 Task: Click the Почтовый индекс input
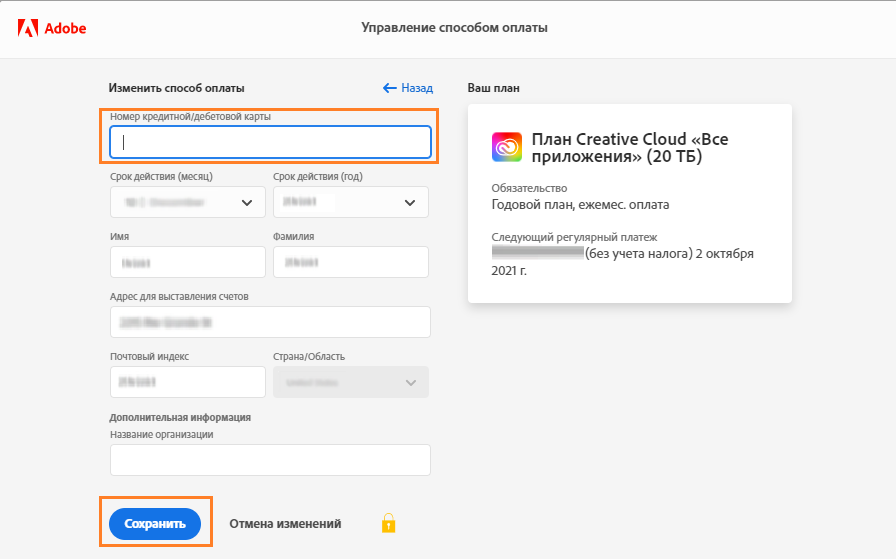point(187,382)
